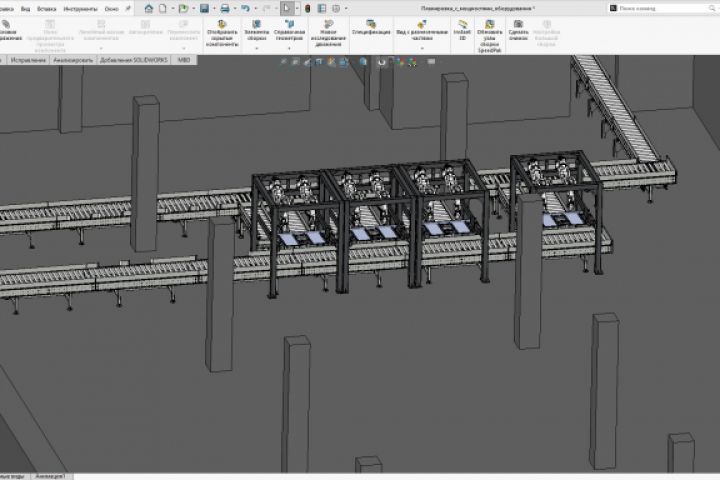This screenshot has width=720, height=480.
Task: Toggle the select cursor tool
Action: [x=288, y=8]
